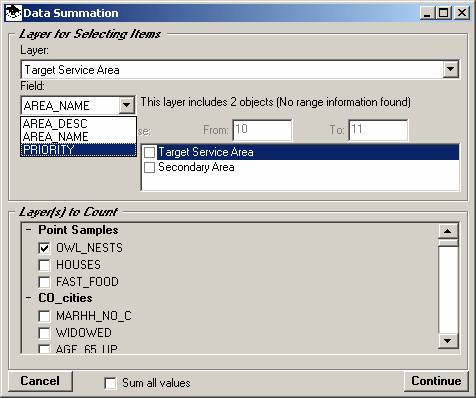Tick the MARHH_NO_C checkbox
476x398 pixels.
[44, 316]
